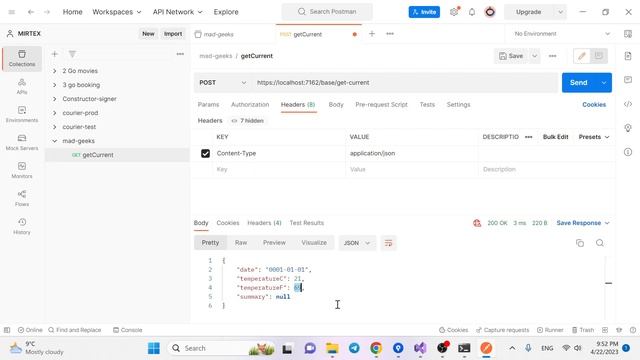Image resolution: width=640 pixels, height=360 pixels.
Task: Switch to the Pre-request Script tab
Action: click(x=381, y=105)
